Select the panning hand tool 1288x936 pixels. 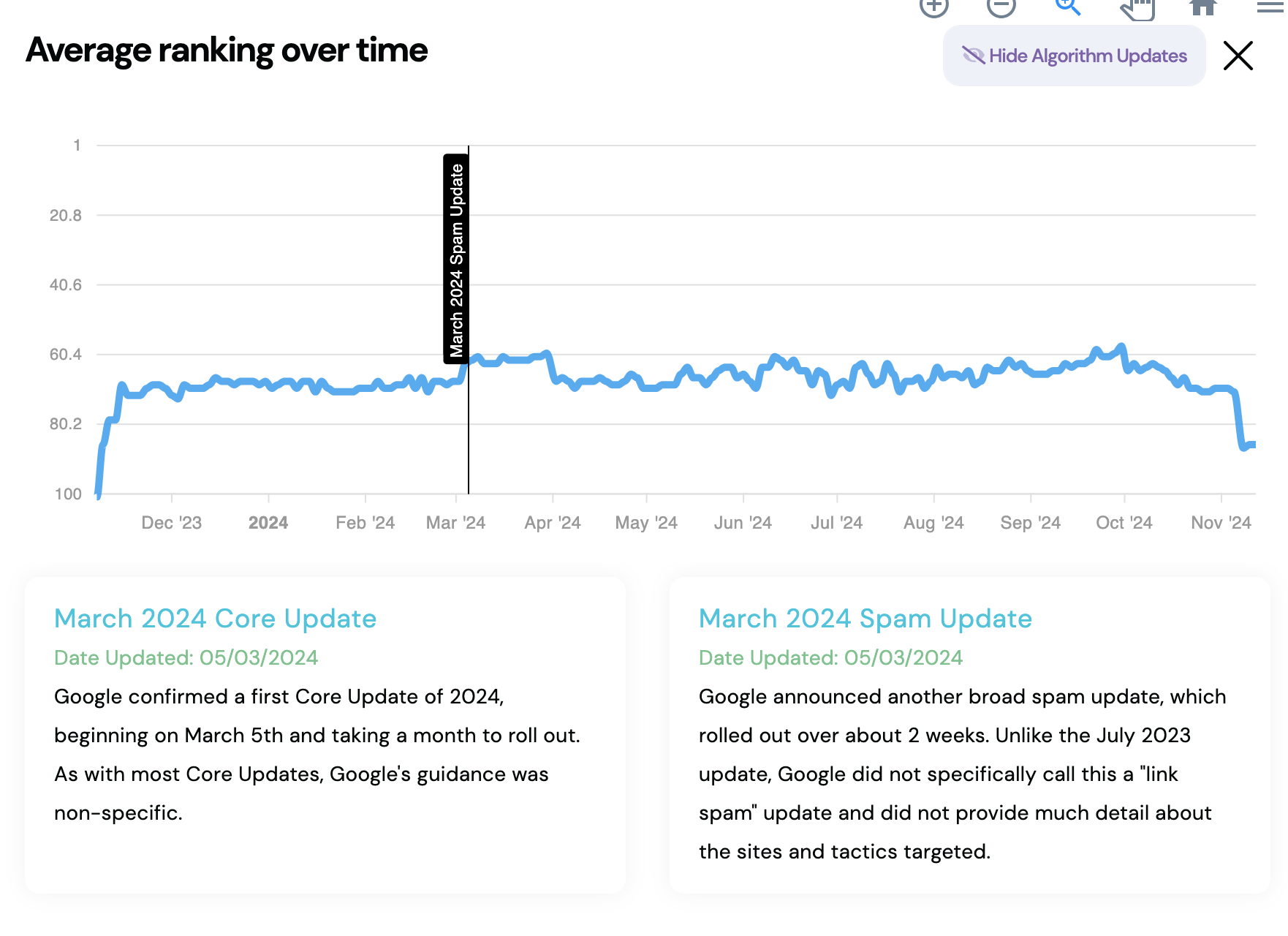[x=1137, y=9]
